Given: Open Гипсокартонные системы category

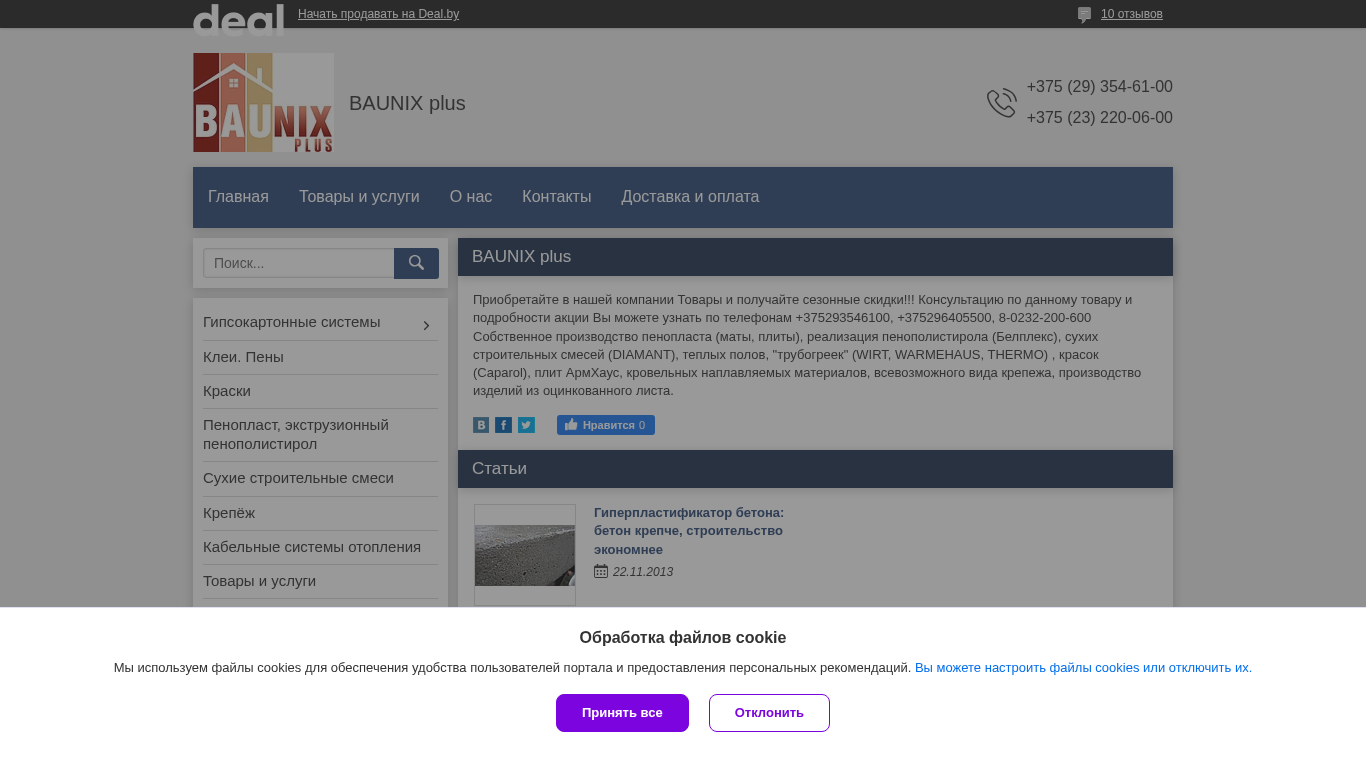Looking at the screenshot, I should click(292, 322).
